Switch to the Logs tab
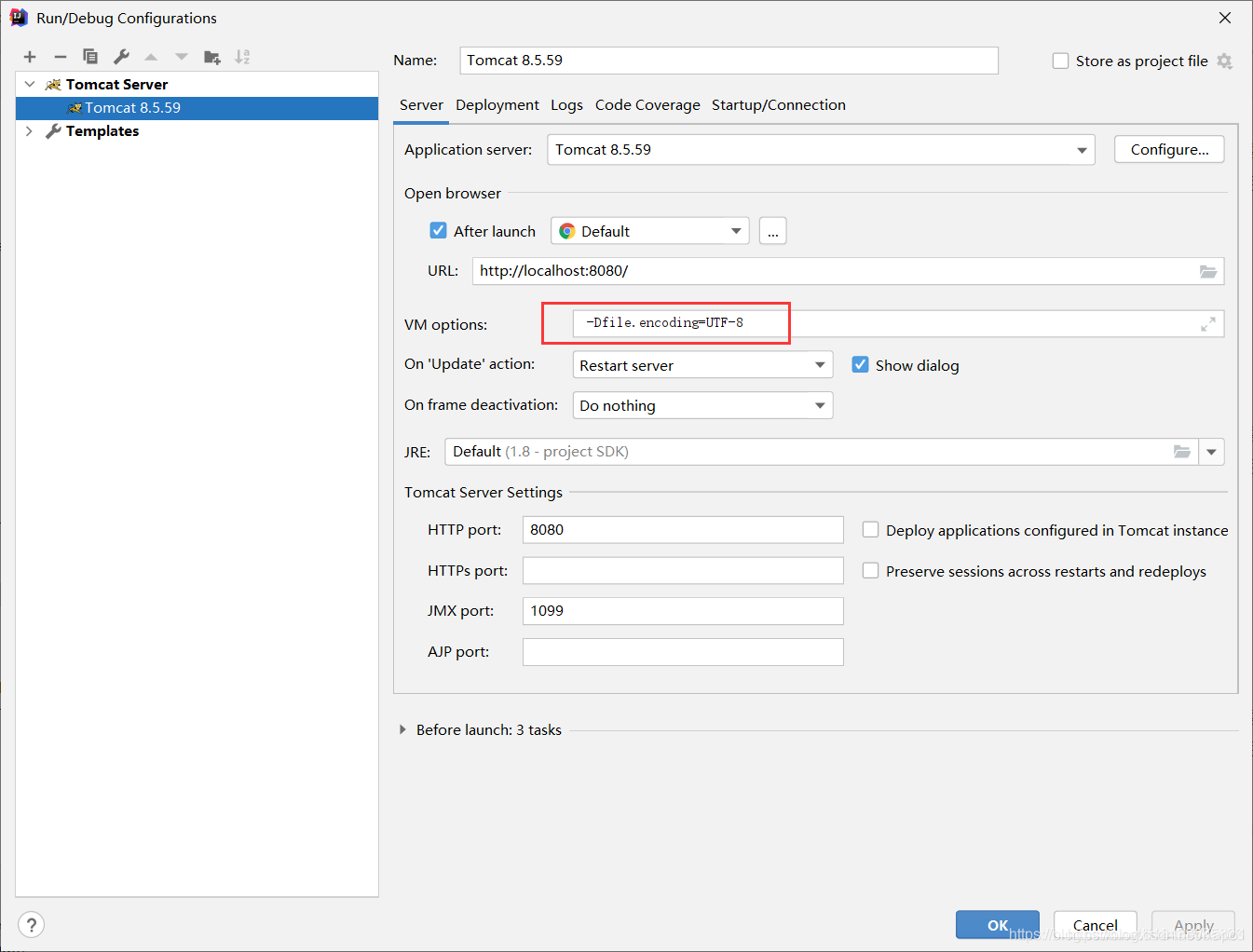 [566, 105]
